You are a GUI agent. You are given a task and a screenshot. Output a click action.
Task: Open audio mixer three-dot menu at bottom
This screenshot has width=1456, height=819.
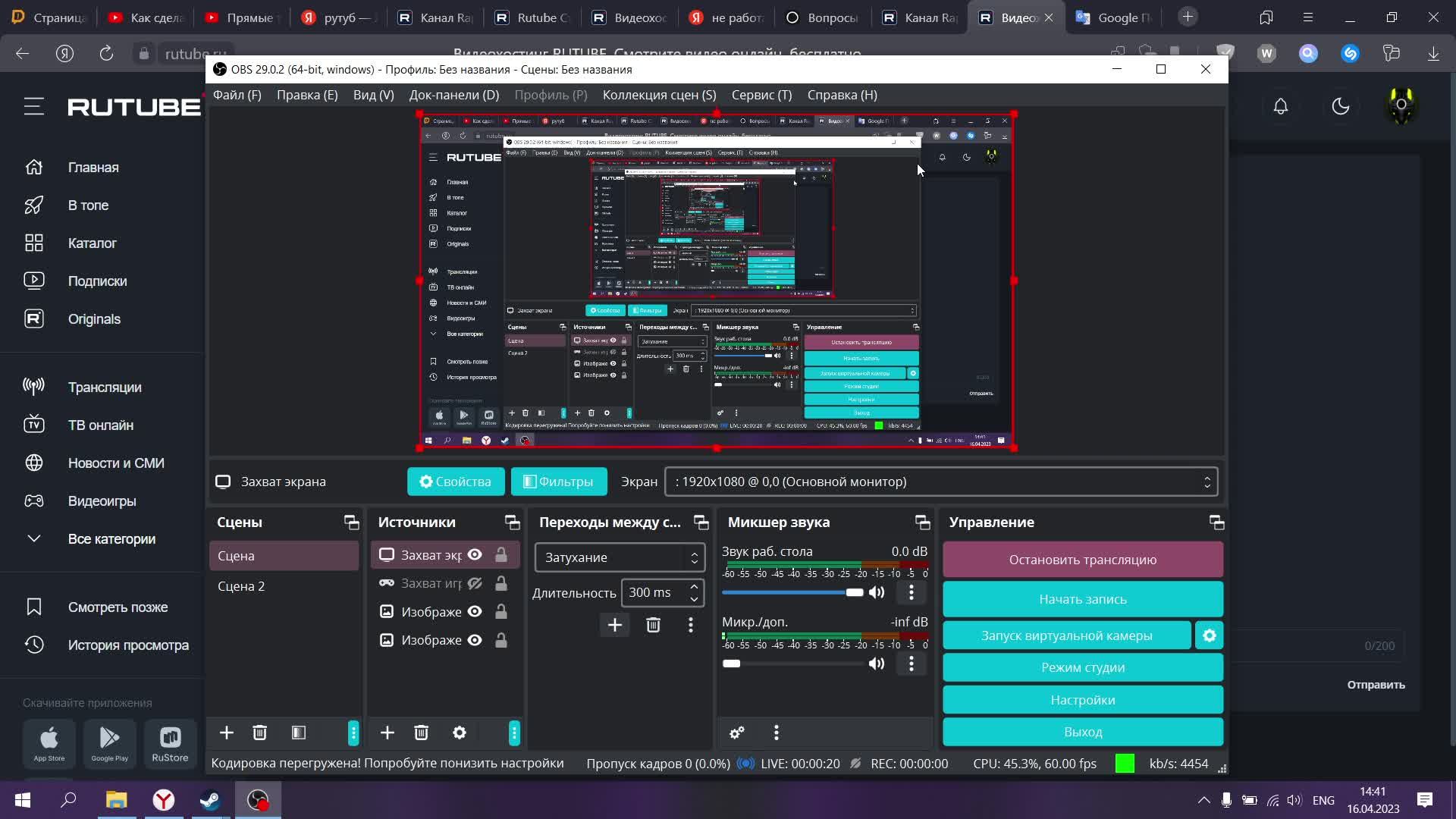(776, 733)
